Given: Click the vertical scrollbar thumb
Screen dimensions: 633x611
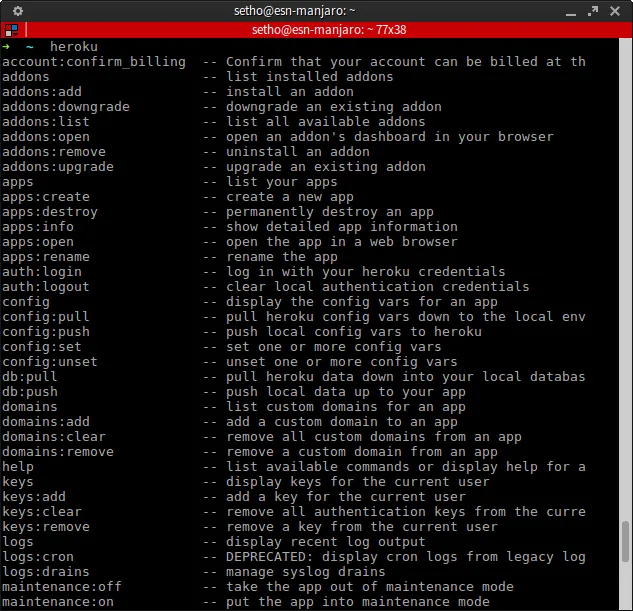Looking at the screenshot, I should click(x=625, y=541).
